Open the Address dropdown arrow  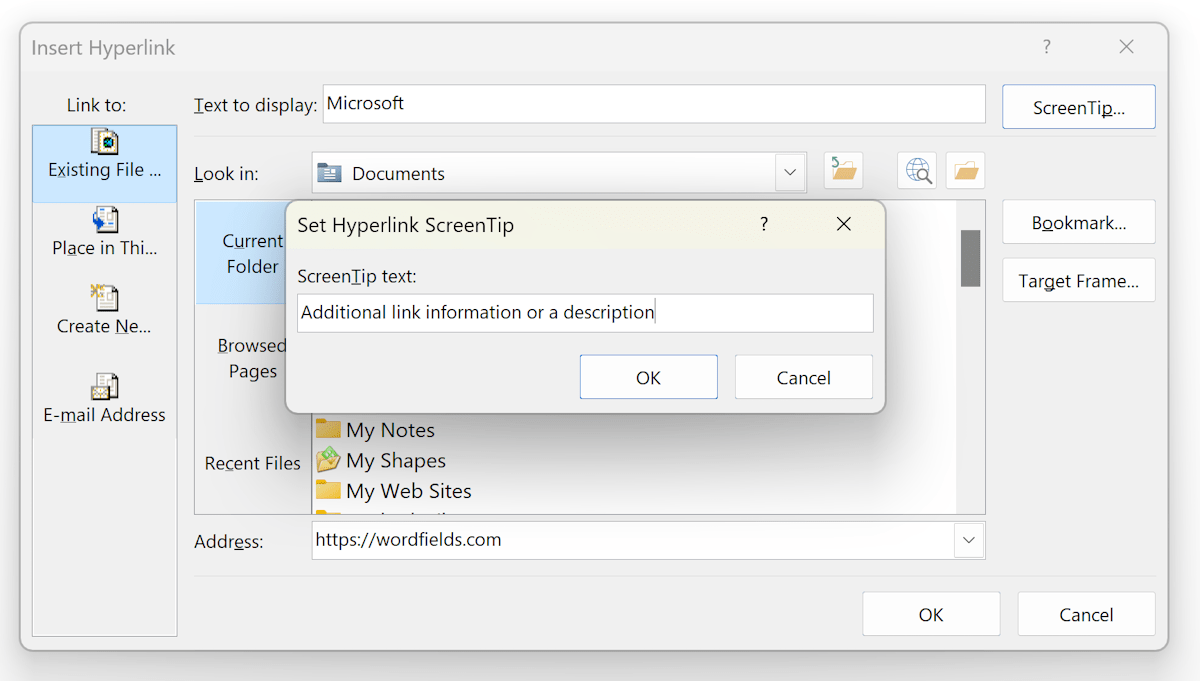[x=968, y=540]
